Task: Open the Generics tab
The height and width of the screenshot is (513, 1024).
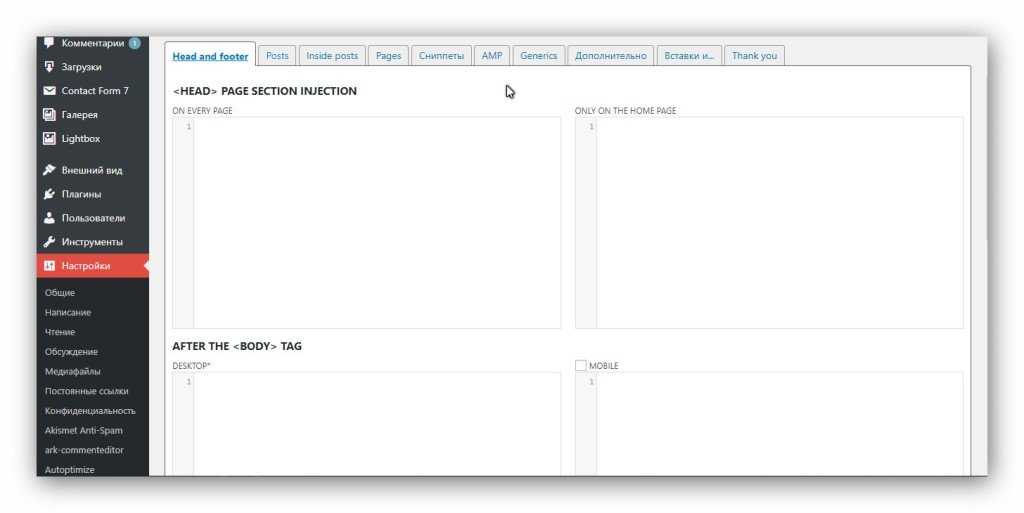Action: coord(538,56)
